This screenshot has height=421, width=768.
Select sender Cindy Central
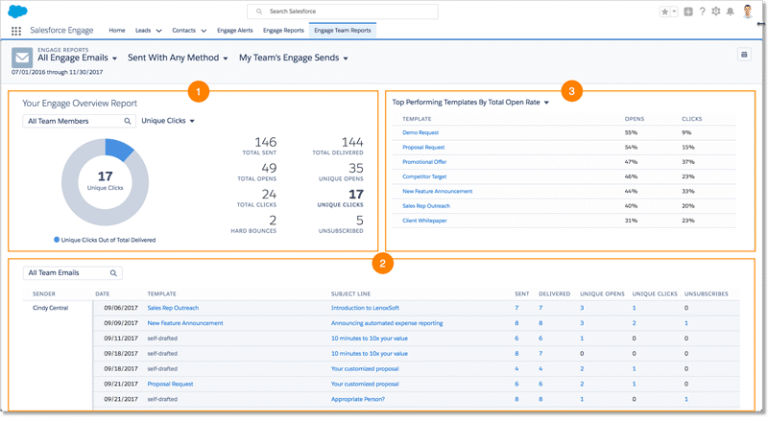pyautogui.click(x=50, y=308)
